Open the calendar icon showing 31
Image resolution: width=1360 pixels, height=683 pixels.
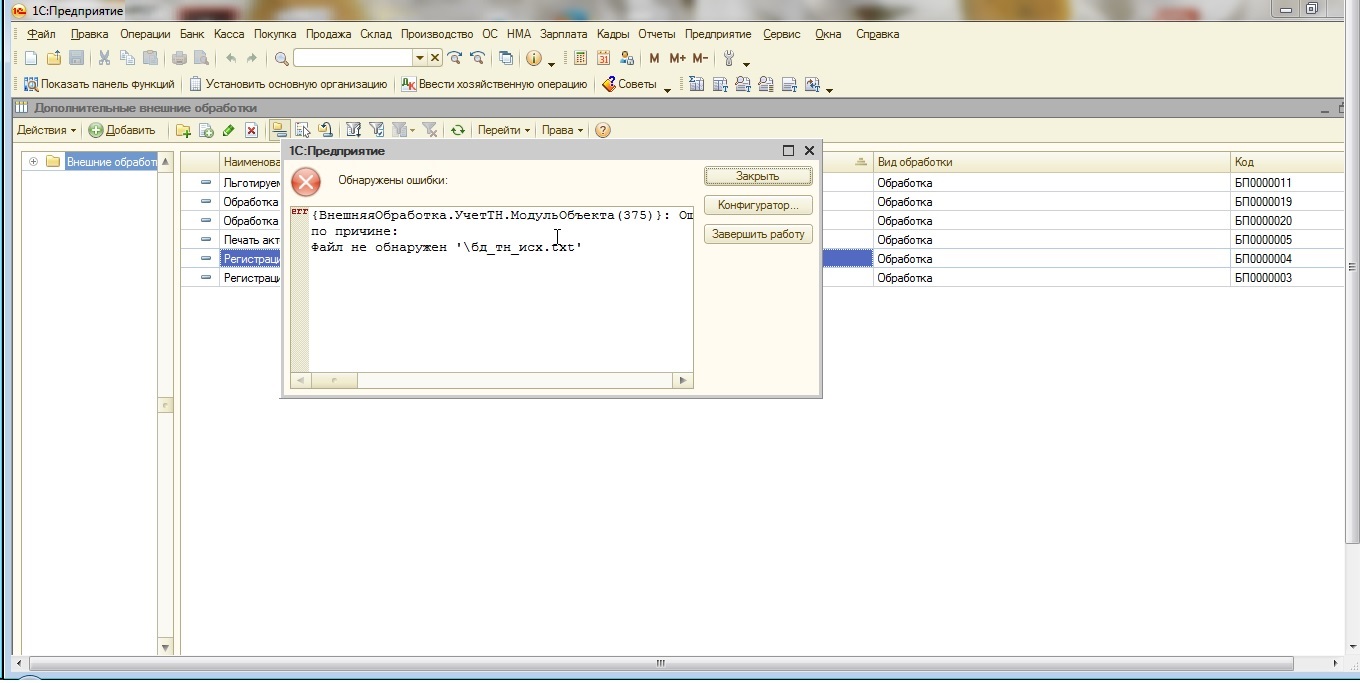(604, 58)
